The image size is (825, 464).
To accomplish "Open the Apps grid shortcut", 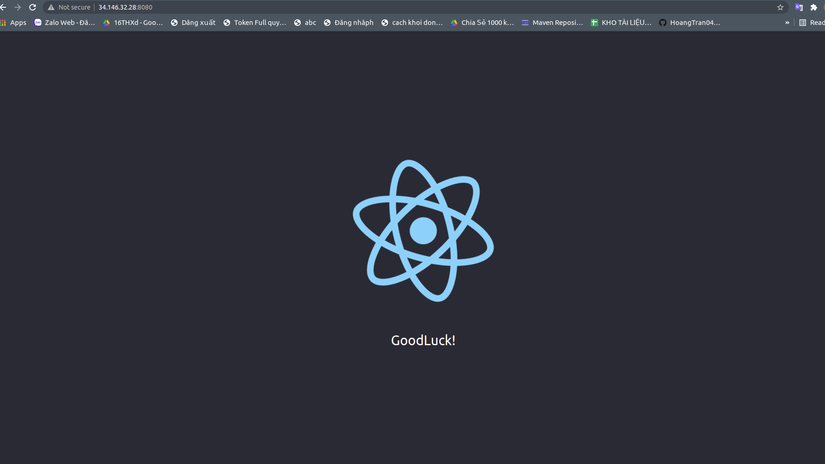I will coord(13,23).
